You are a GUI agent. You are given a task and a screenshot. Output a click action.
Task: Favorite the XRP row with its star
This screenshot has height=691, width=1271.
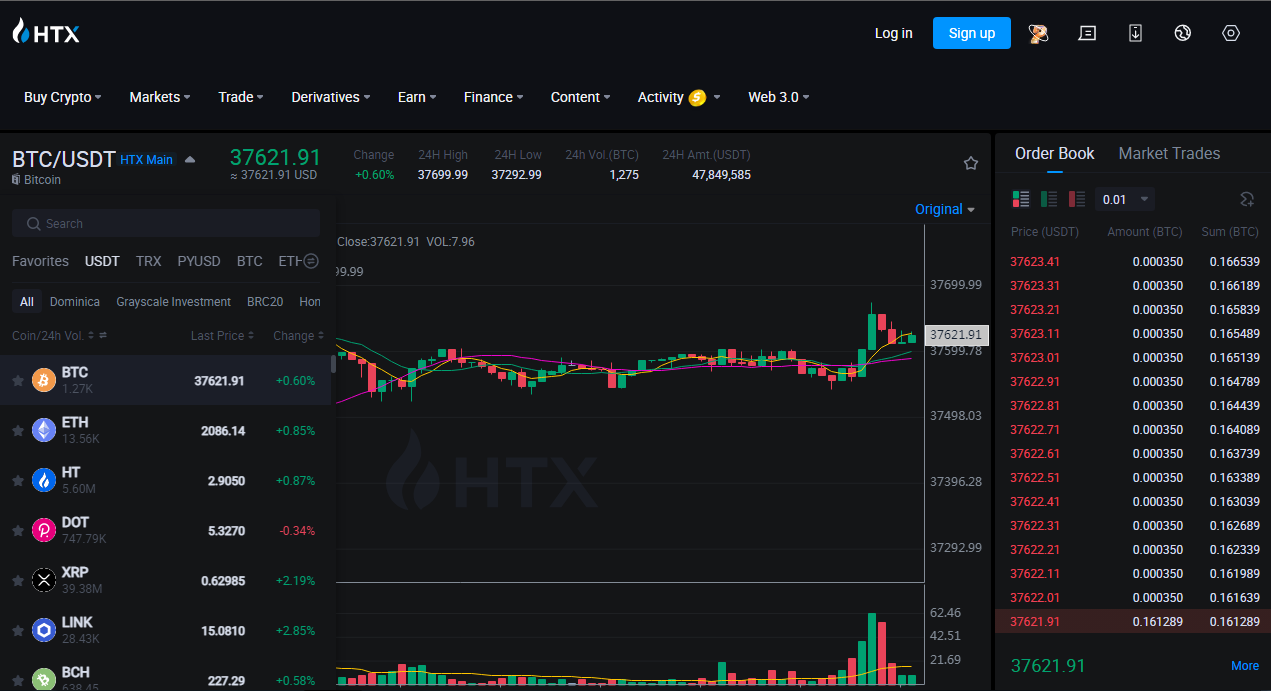(x=17, y=581)
